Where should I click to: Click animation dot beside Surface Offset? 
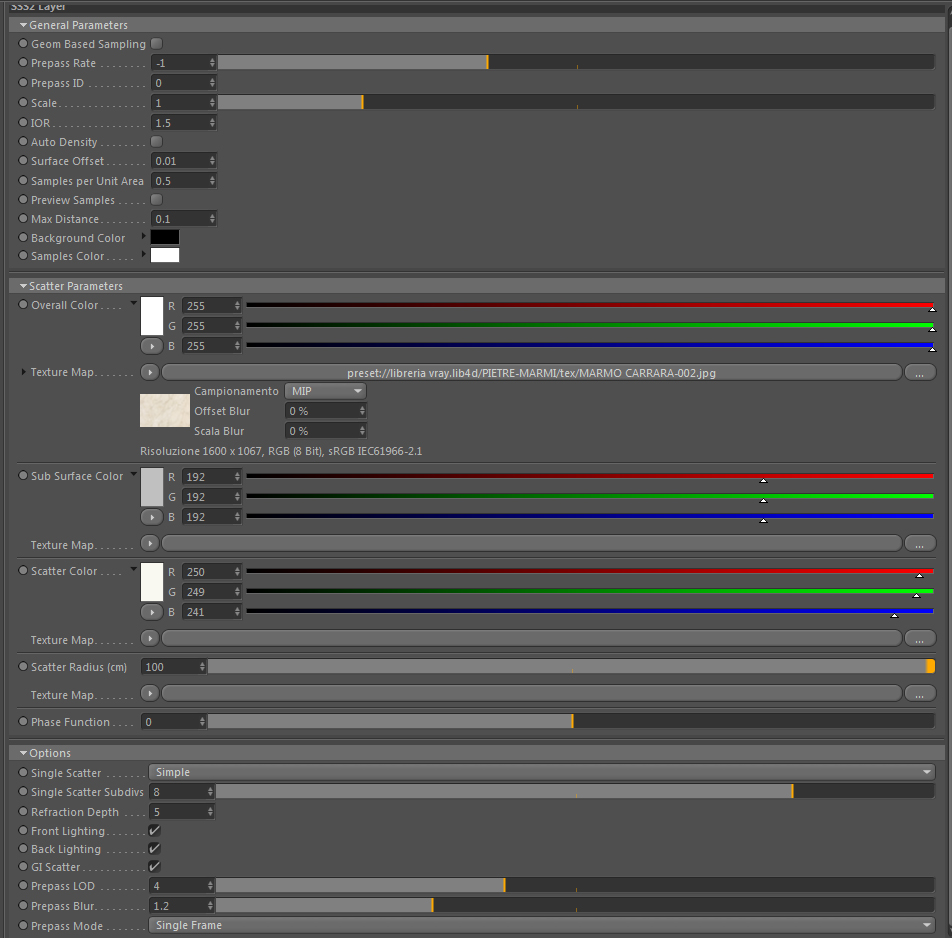[x=23, y=161]
